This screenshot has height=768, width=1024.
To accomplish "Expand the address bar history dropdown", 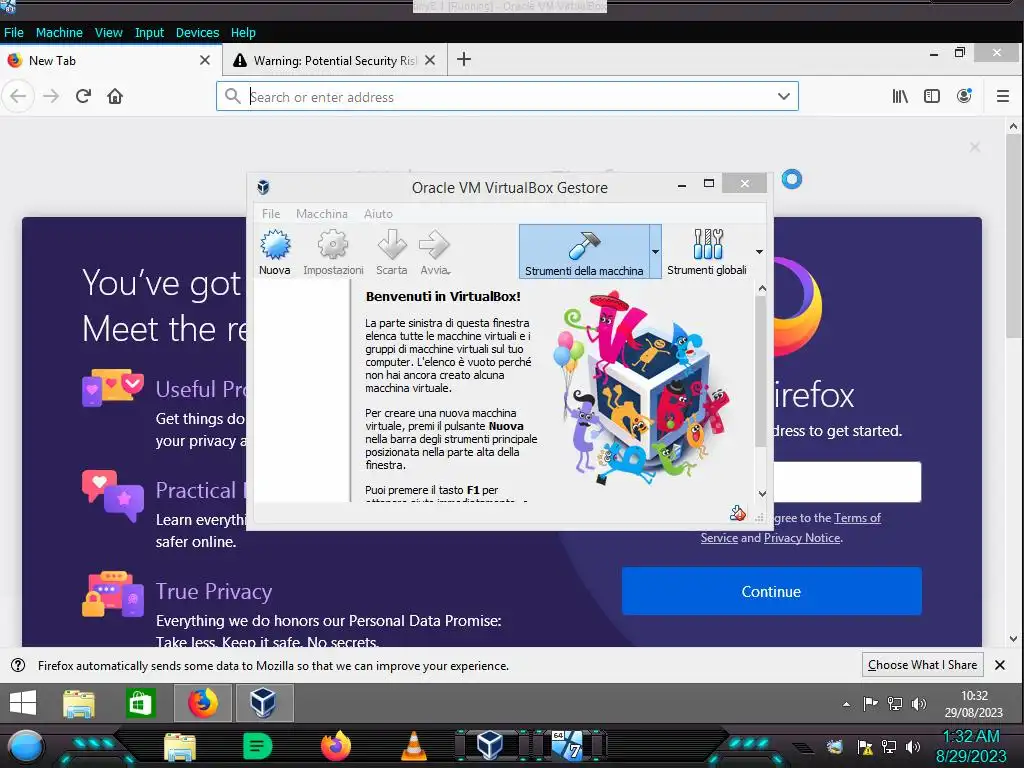I will coord(784,97).
